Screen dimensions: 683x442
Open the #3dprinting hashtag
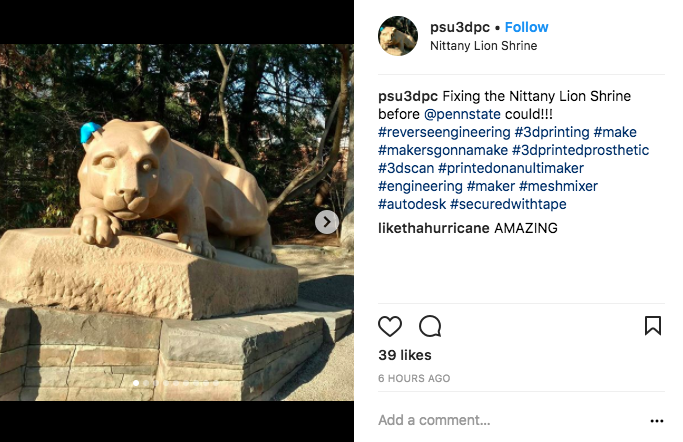pos(551,132)
